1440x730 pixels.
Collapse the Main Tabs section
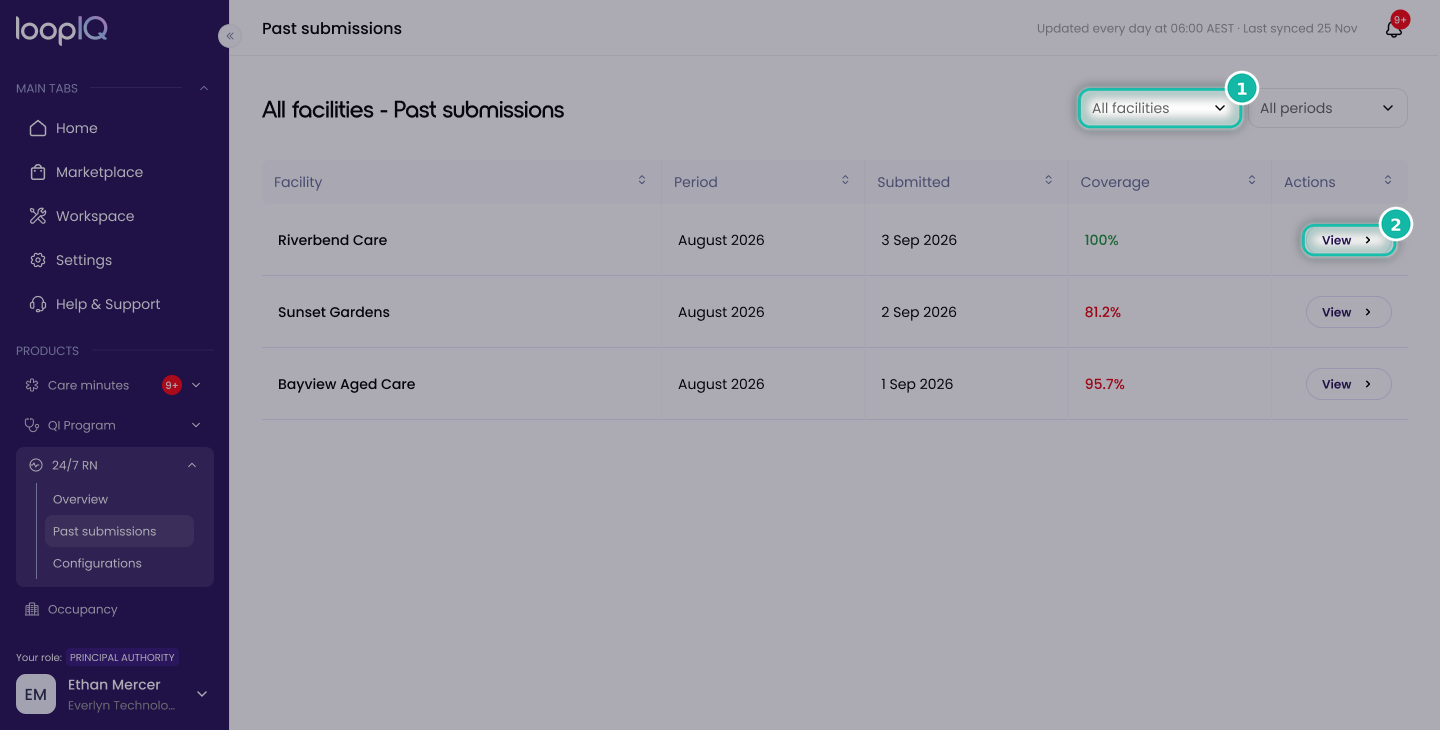pos(204,88)
